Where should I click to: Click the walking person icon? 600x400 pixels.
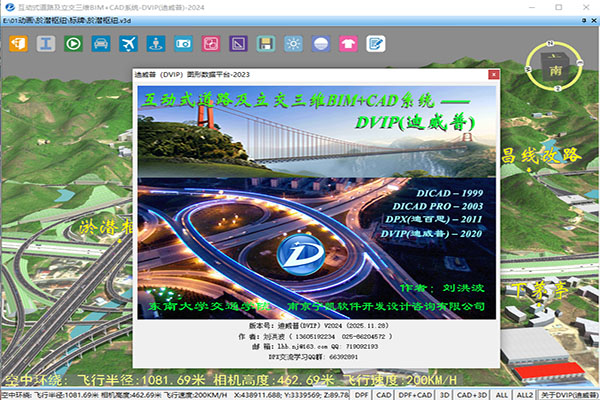(155, 43)
